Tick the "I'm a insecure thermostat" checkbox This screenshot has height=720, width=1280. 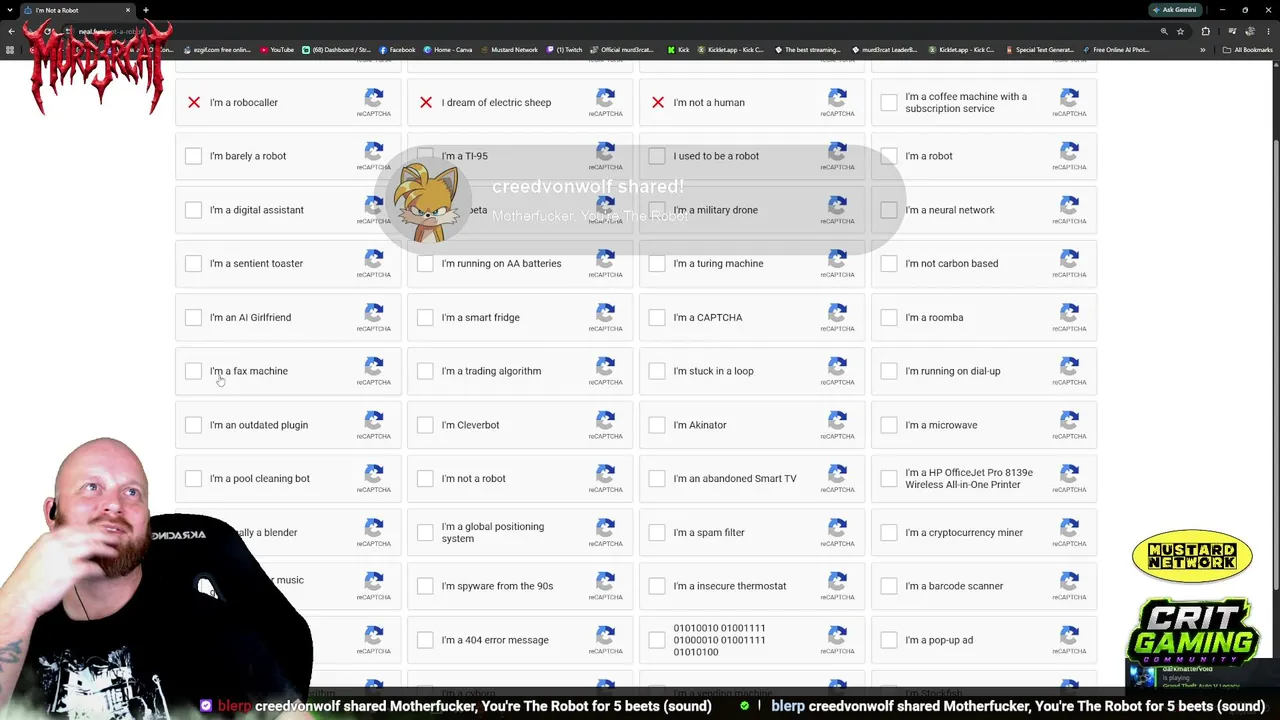tap(658, 586)
